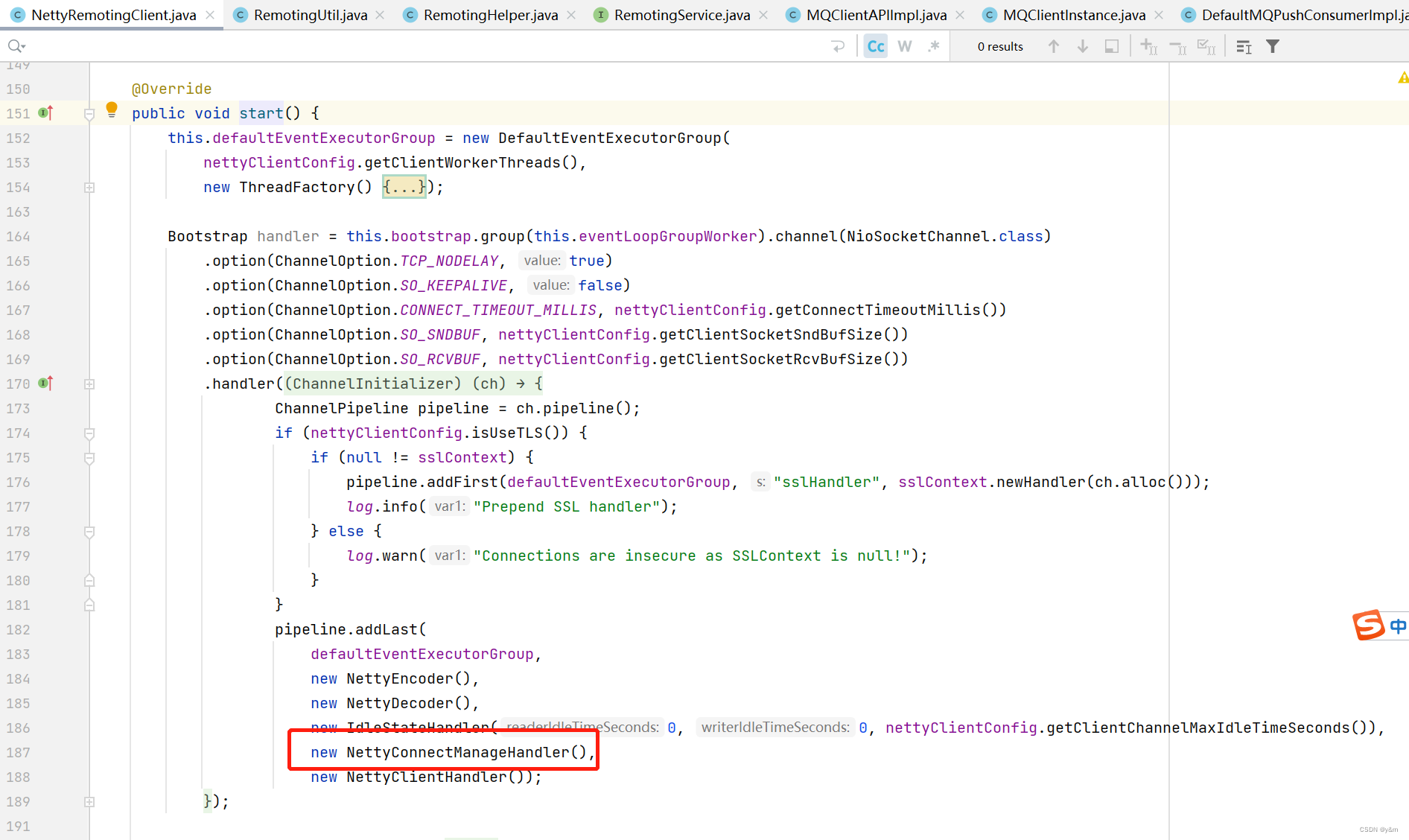
Task: Collapse the start method using gutter arrow
Action: pos(89,113)
